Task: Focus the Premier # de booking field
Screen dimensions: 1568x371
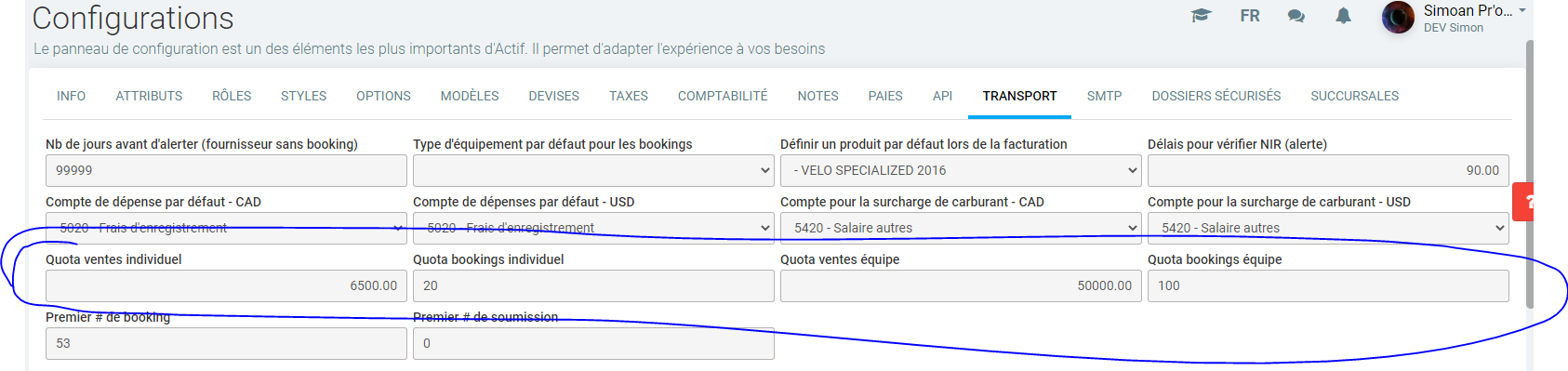Action: (x=226, y=343)
